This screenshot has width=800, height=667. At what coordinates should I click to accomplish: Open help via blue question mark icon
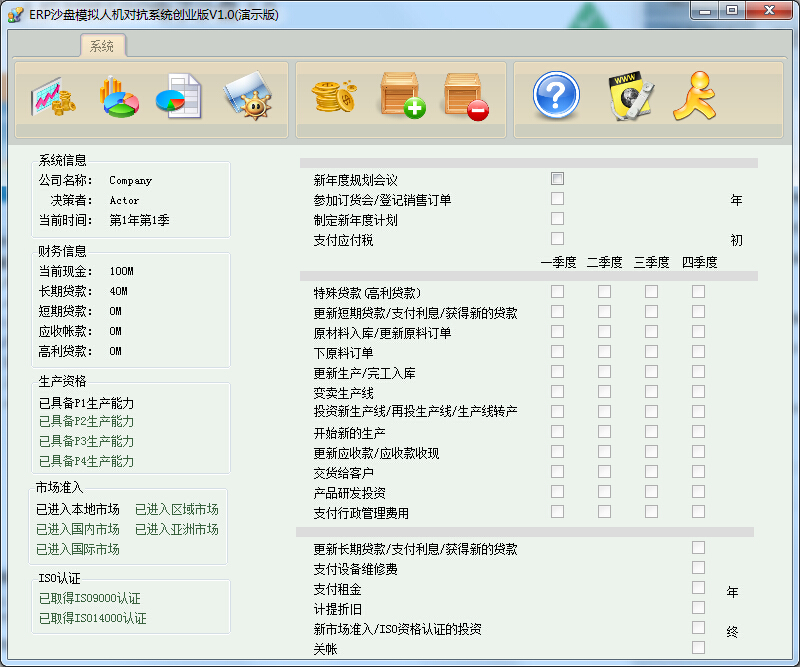coord(557,97)
